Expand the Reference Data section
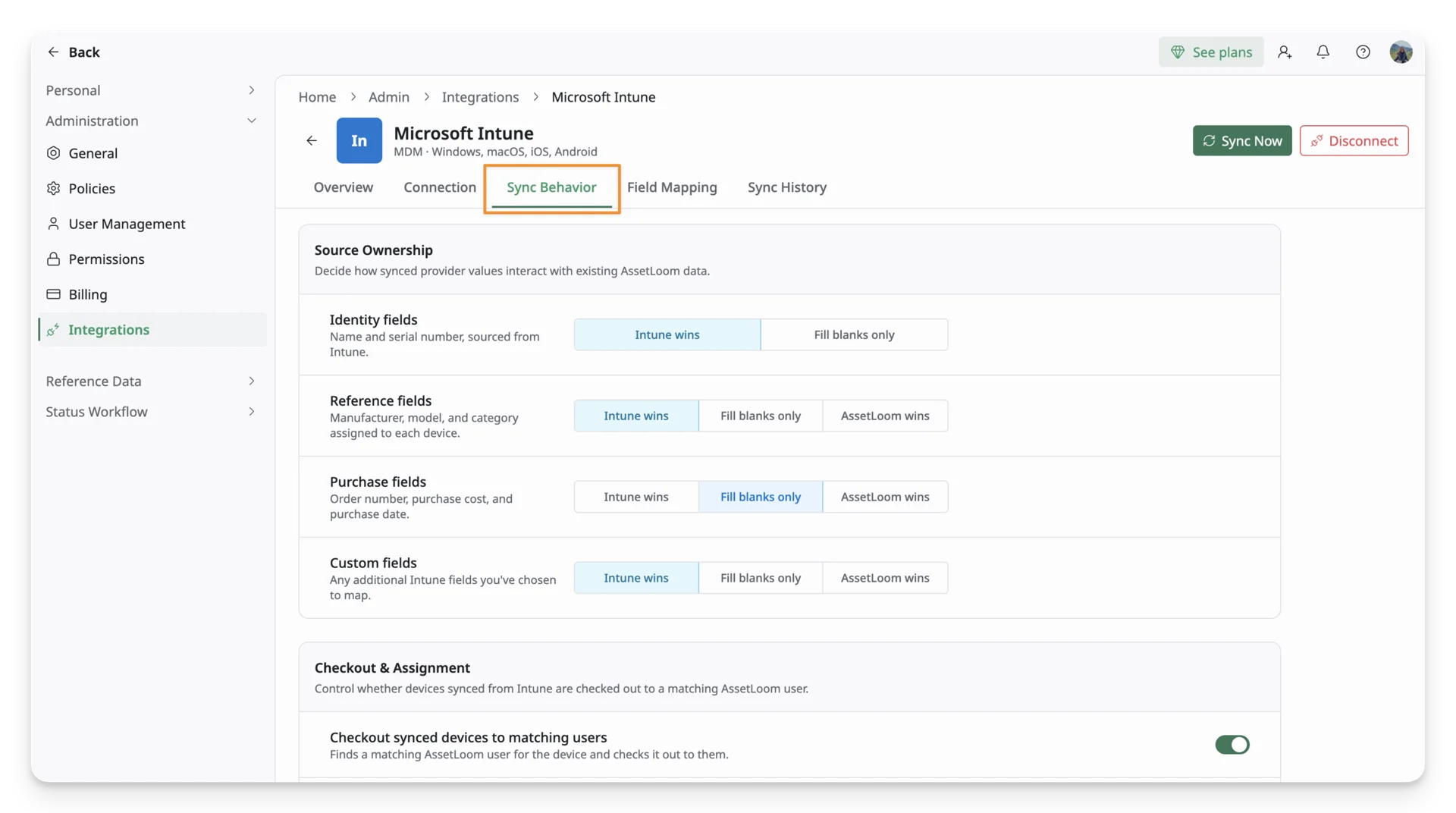Image resolution: width=1456 pixels, height=813 pixels. pyautogui.click(x=152, y=381)
